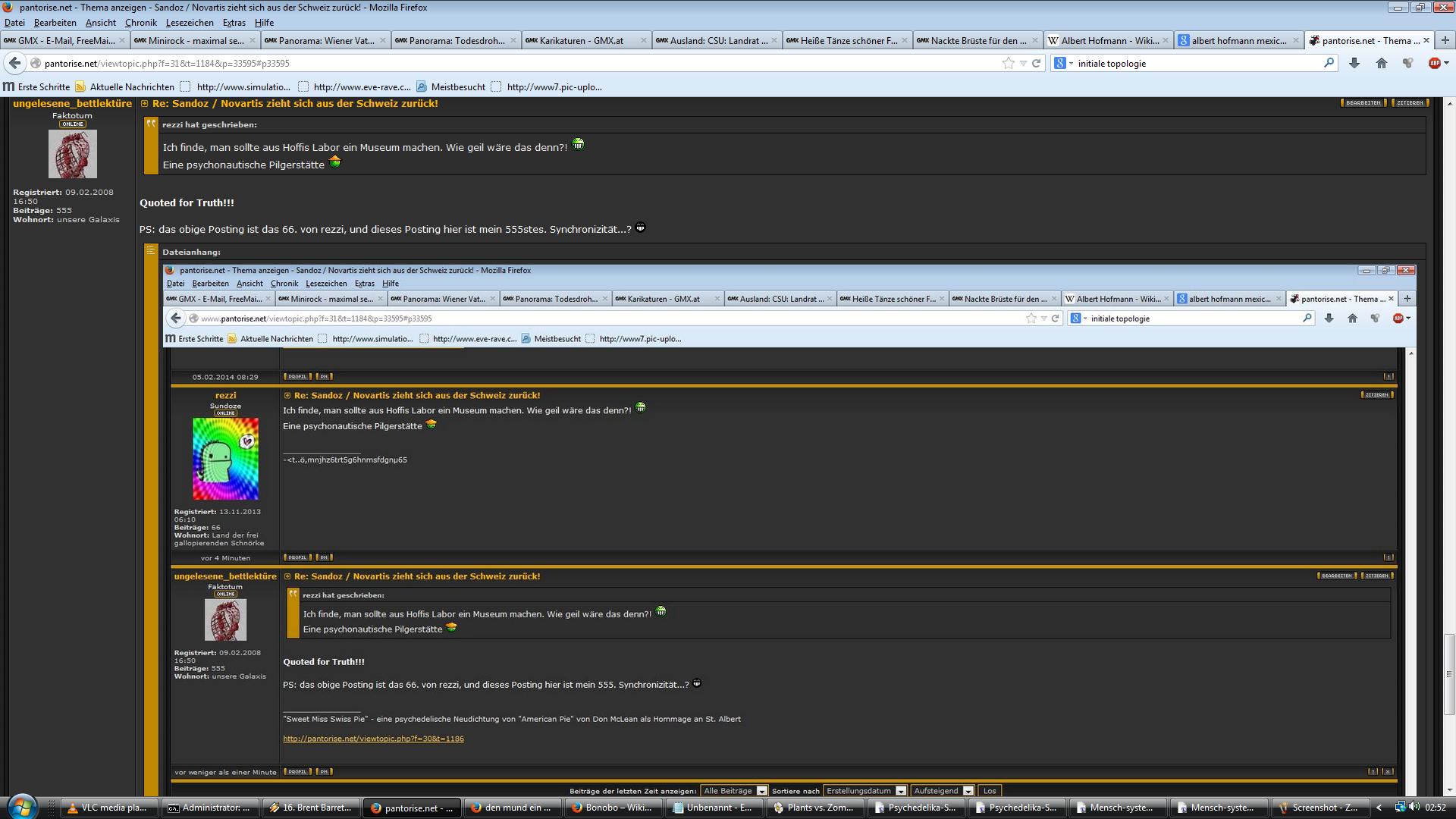
Task: Open the Aktuelle Nachrichten bookmark
Action: (x=131, y=86)
